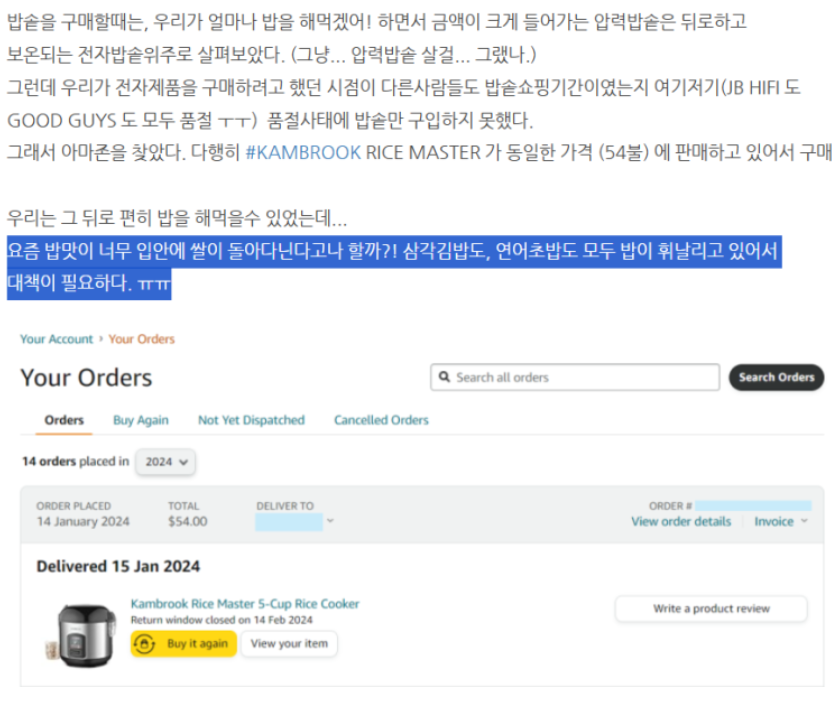The width and height of the screenshot is (833, 703).
Task: Click the Your Account breadcrumb link
Action: (x=56, y=339)
